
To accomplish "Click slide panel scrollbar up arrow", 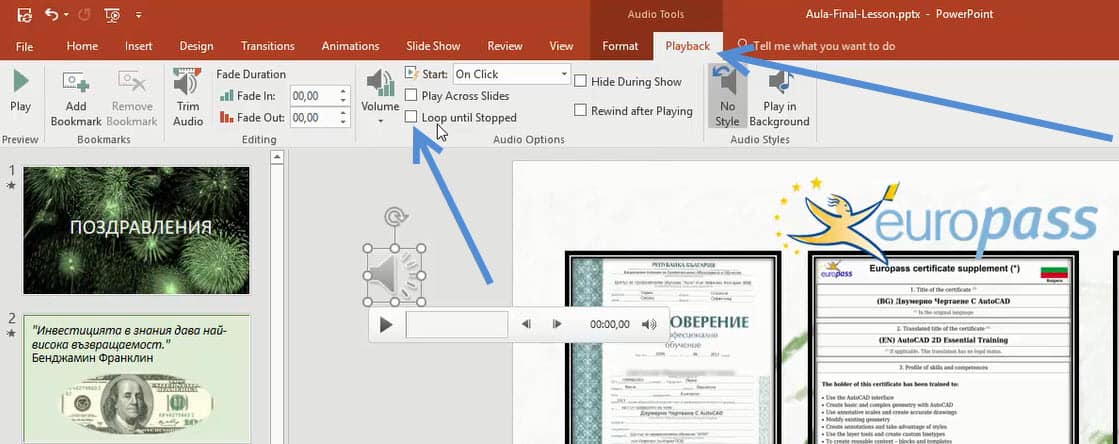I will point(278,156).
